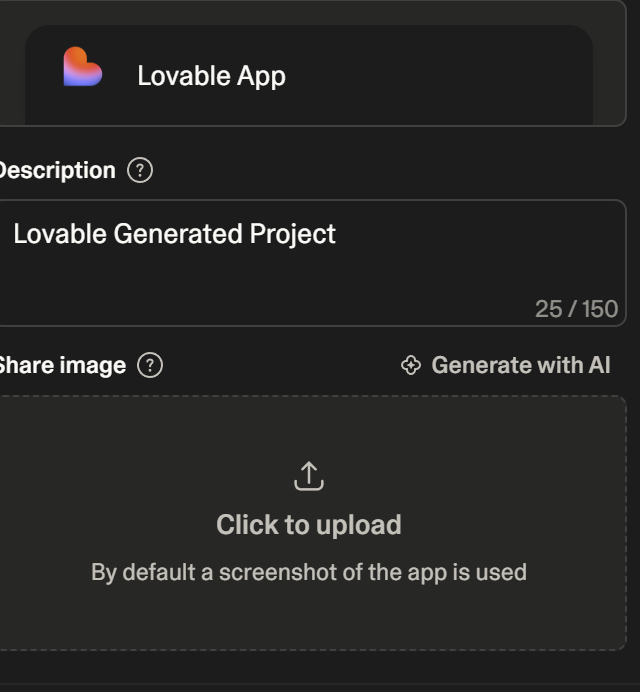Image resolution: width=640 pixels, height=692 pixels.
Task: Click the "Lovable App" preview title
Action: (x=211, y=76)
